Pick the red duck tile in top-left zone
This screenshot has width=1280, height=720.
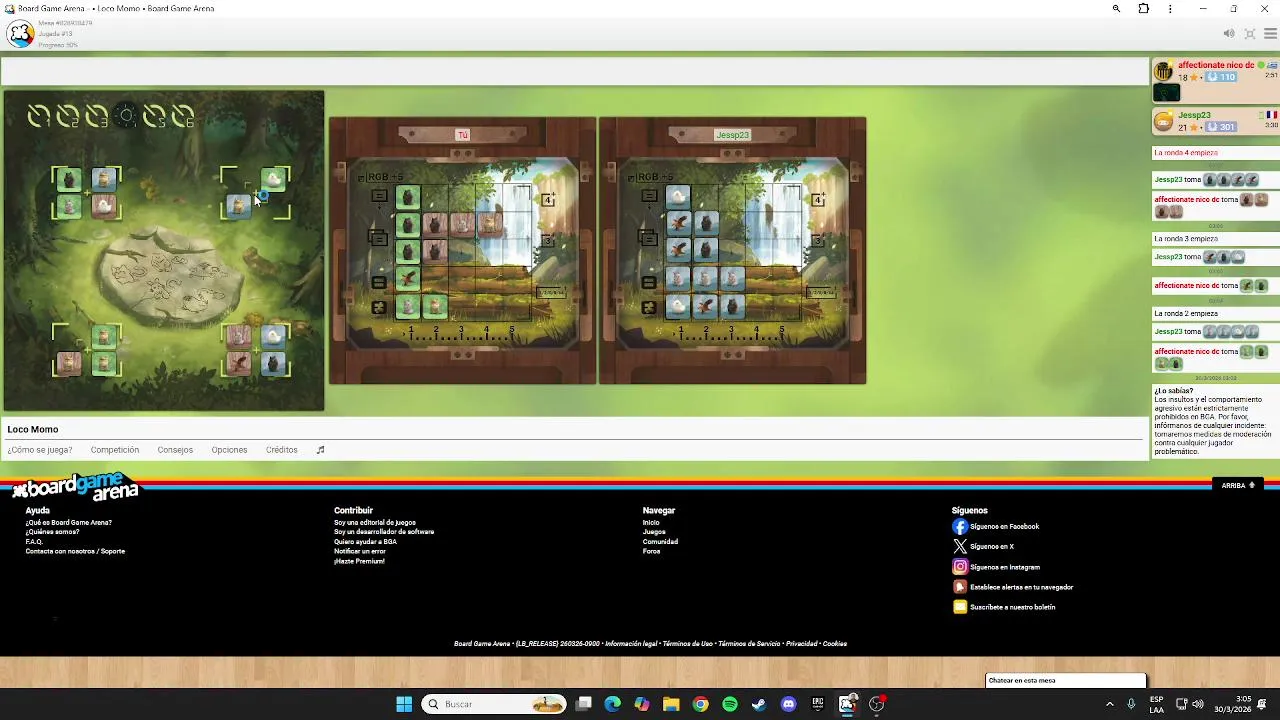tap(104, 207)
